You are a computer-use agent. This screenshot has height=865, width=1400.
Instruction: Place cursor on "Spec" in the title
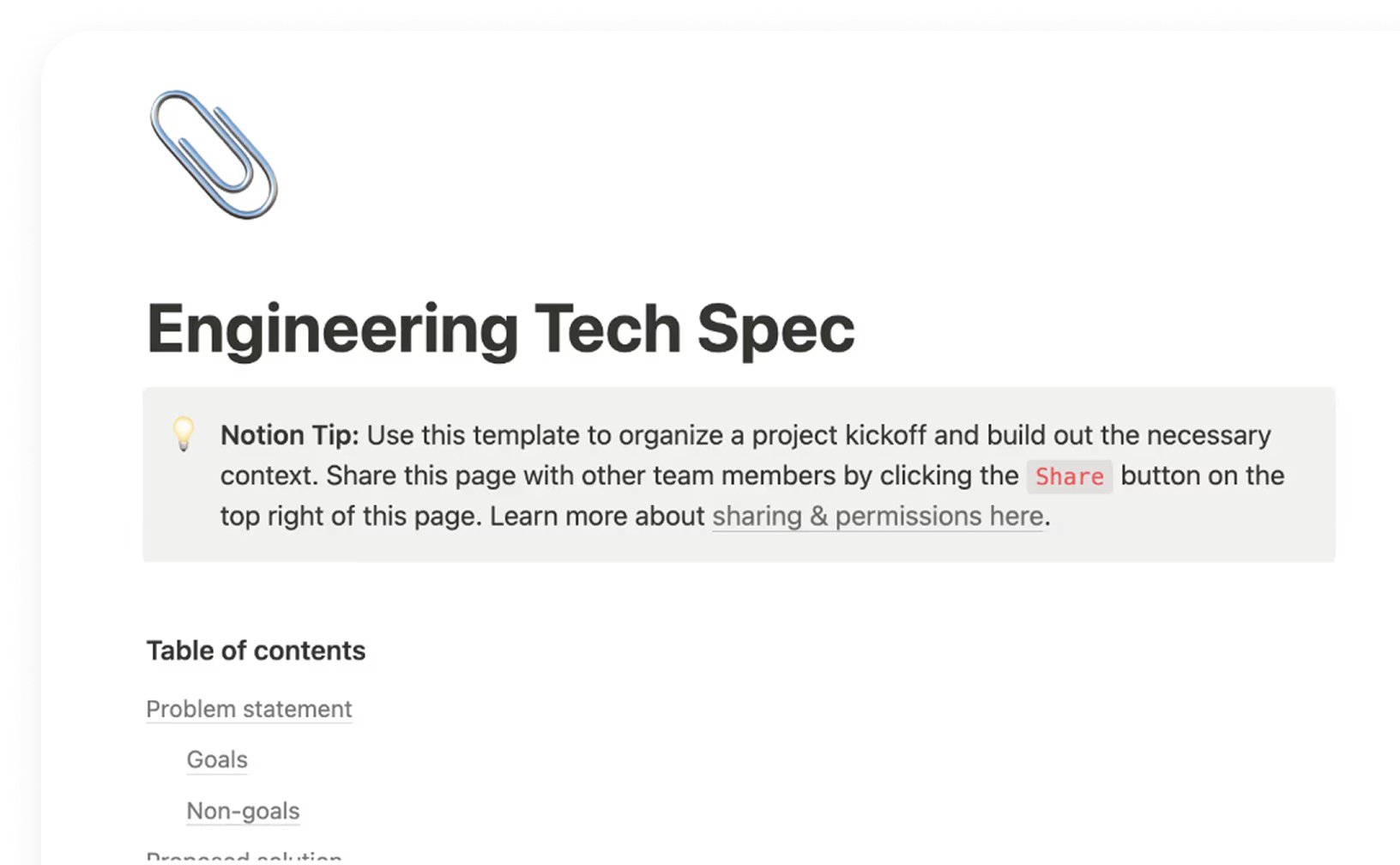pos(775,330)
